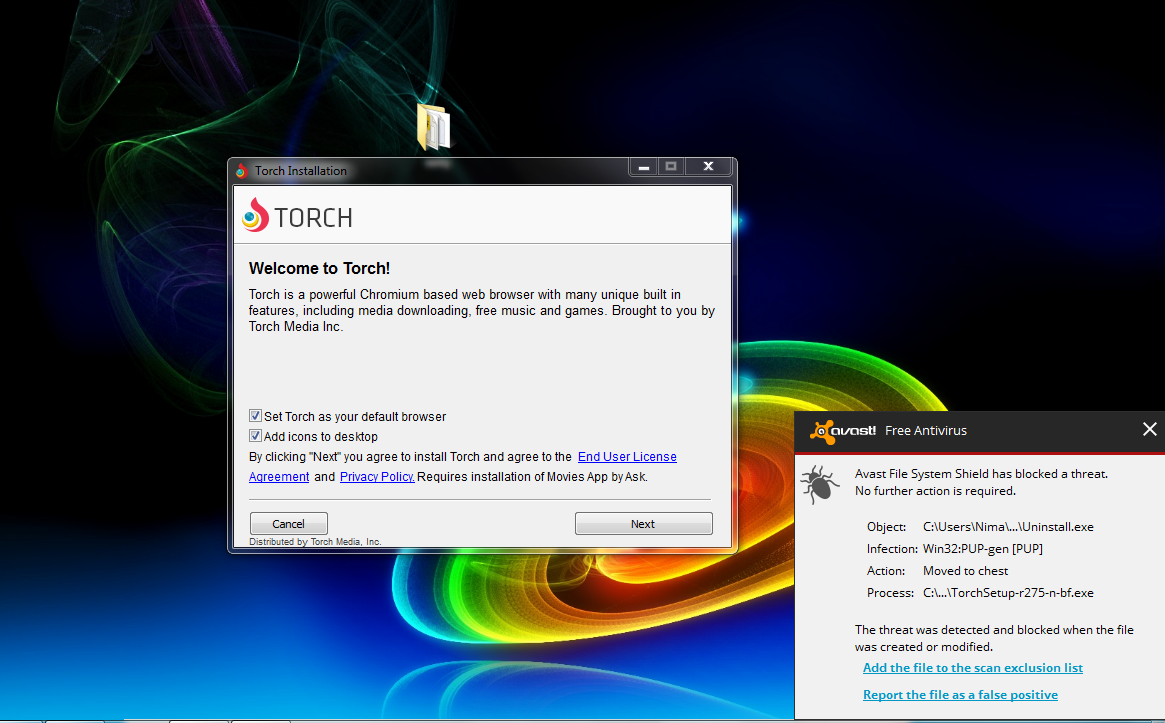Click the infection name Win32:PUP-gen [PUP]
This screenshot has height=723, width=1165.
coord(983,549)
